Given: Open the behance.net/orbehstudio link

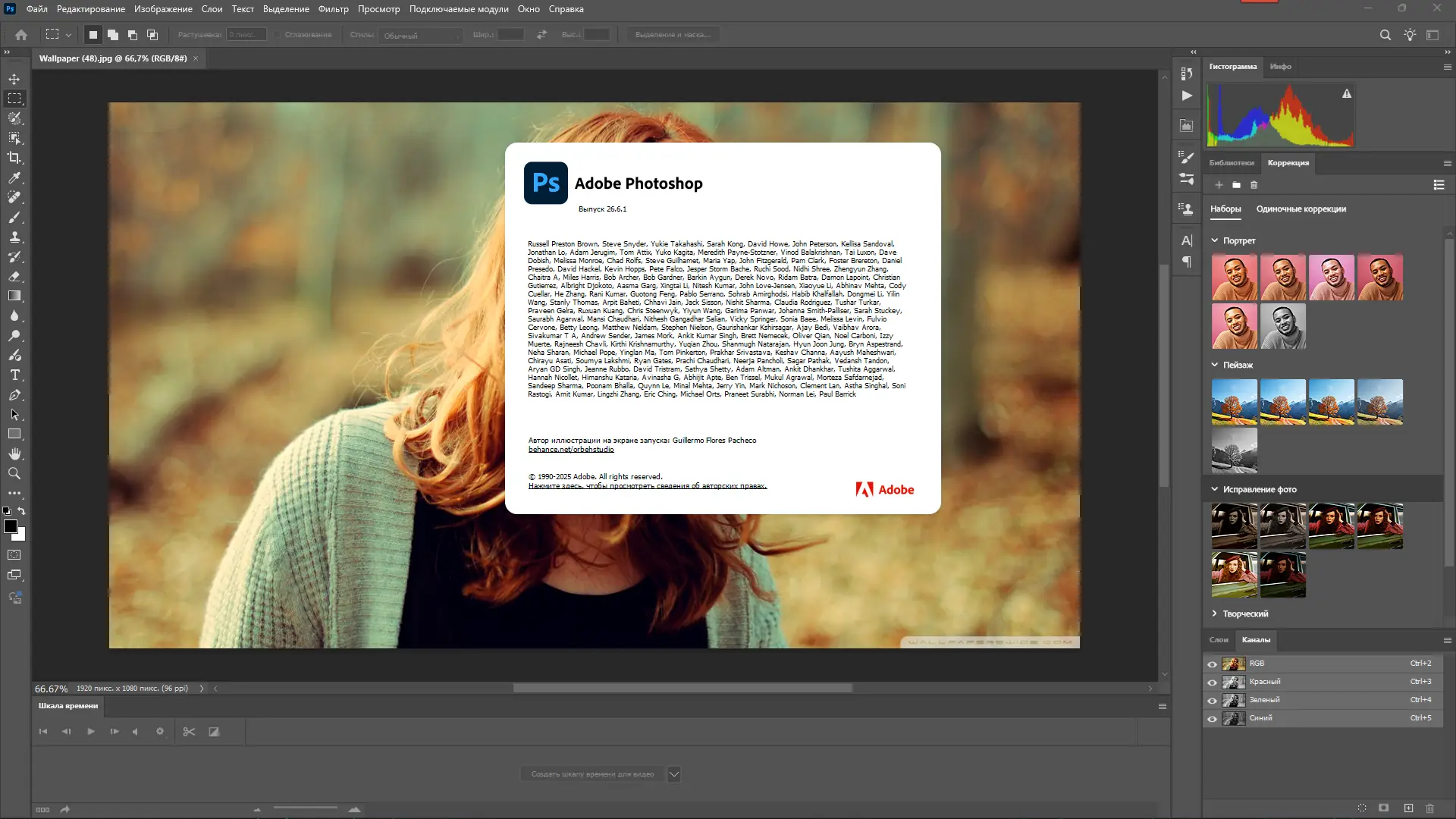Looking at the screenshot, I should click(x=570, y=450).
